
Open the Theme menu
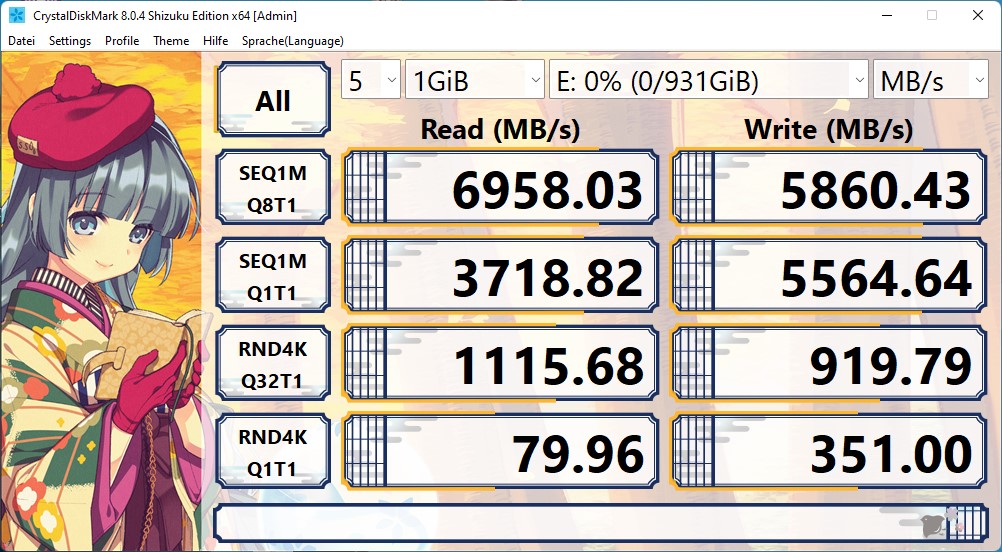[x=171, y=41]
